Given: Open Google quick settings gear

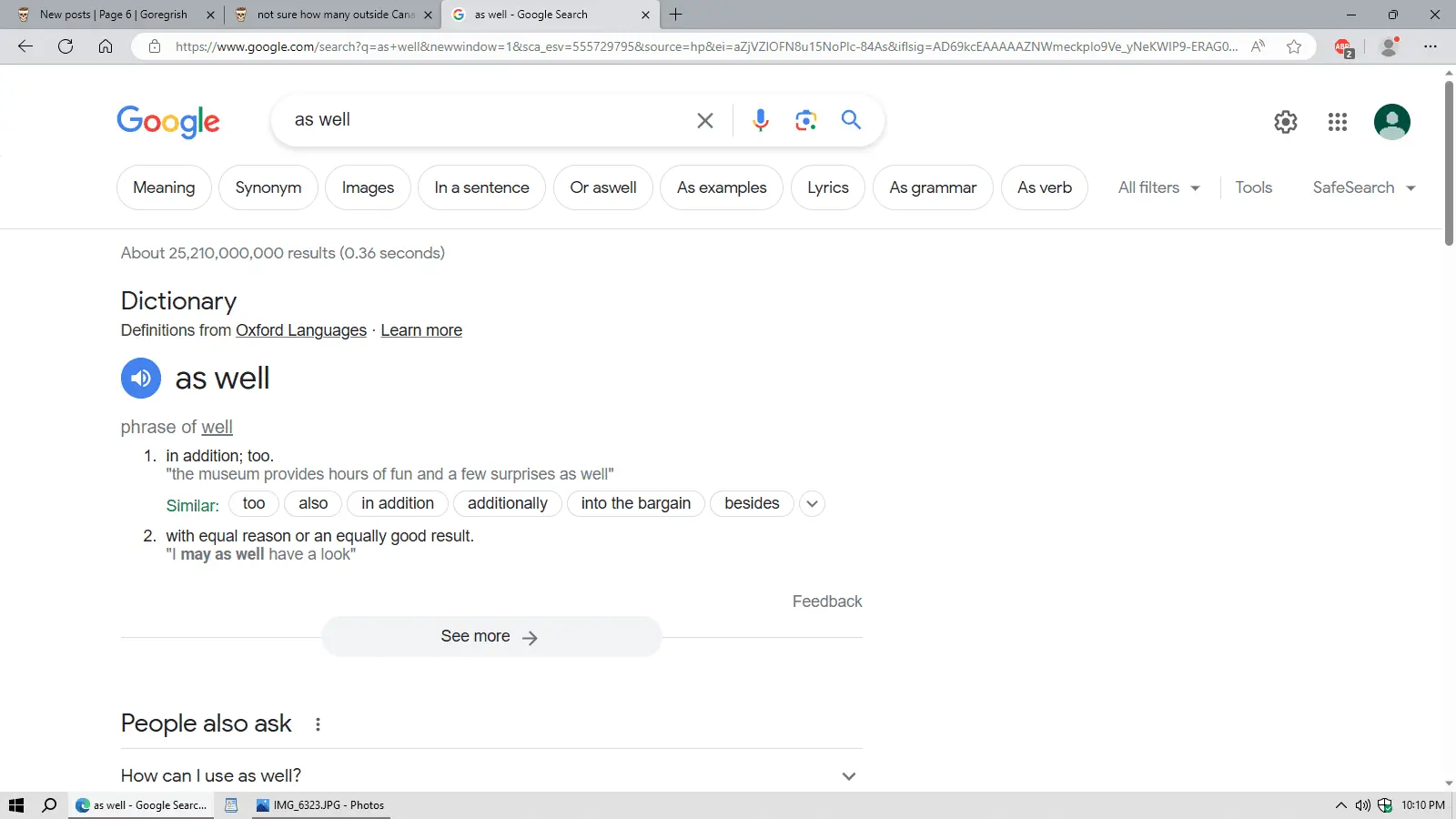Looking at the screenshot, I should click(1285, 121).
